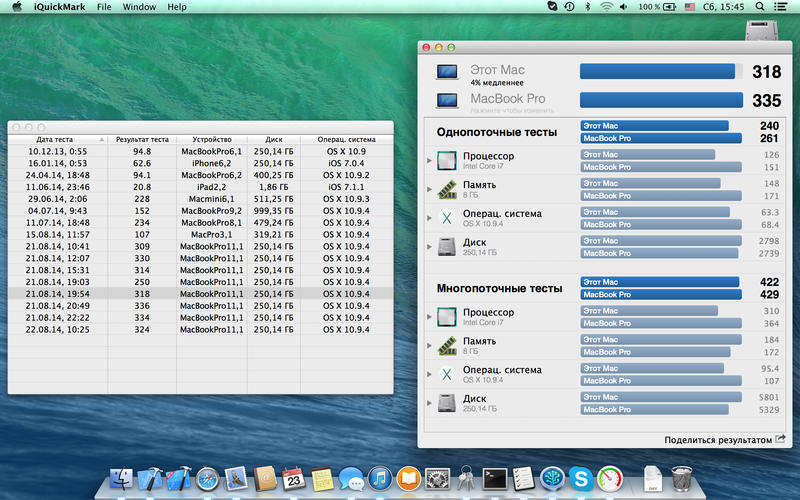Click Bluetooth icon in menu bar

click(x=587, y=7)
